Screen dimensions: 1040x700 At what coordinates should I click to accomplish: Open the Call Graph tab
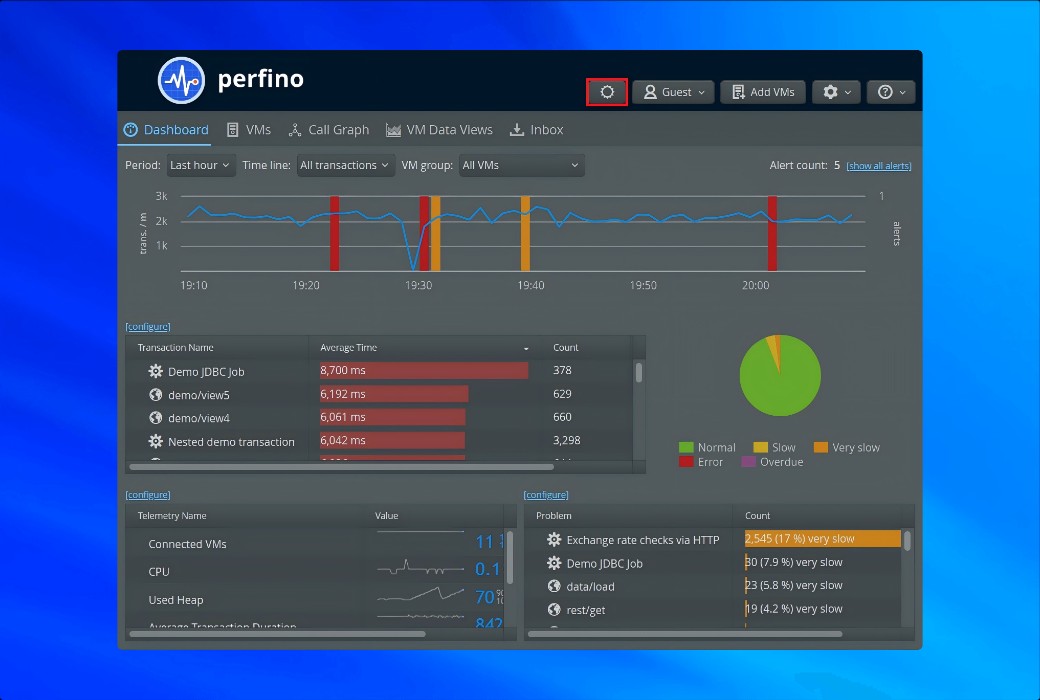(x=329, y=129)
